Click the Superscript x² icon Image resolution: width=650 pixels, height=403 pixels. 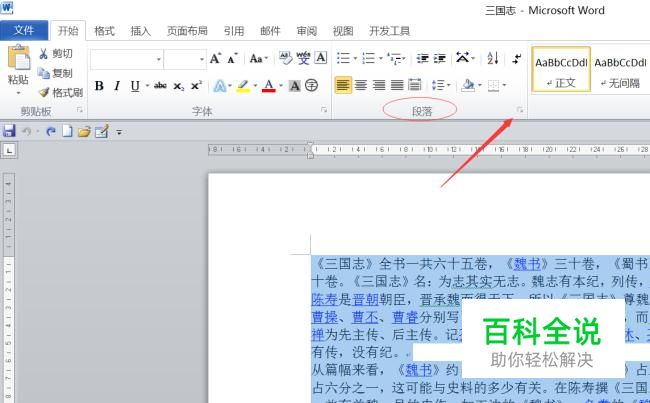[x=196, y=86]
